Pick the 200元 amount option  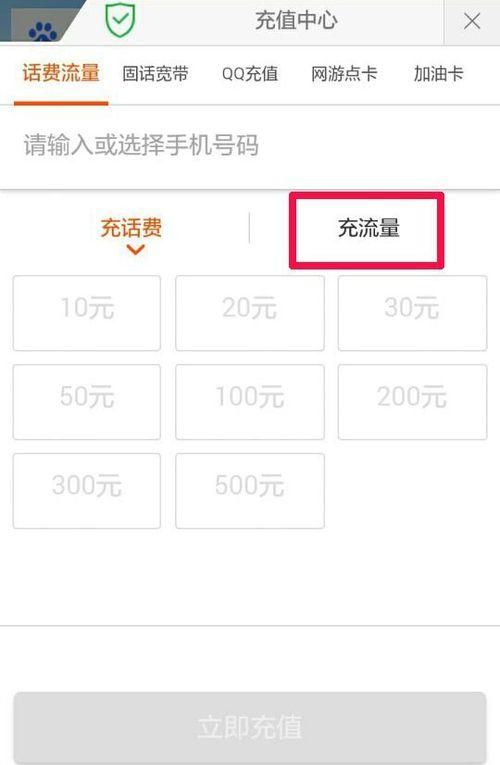(412, 402)
